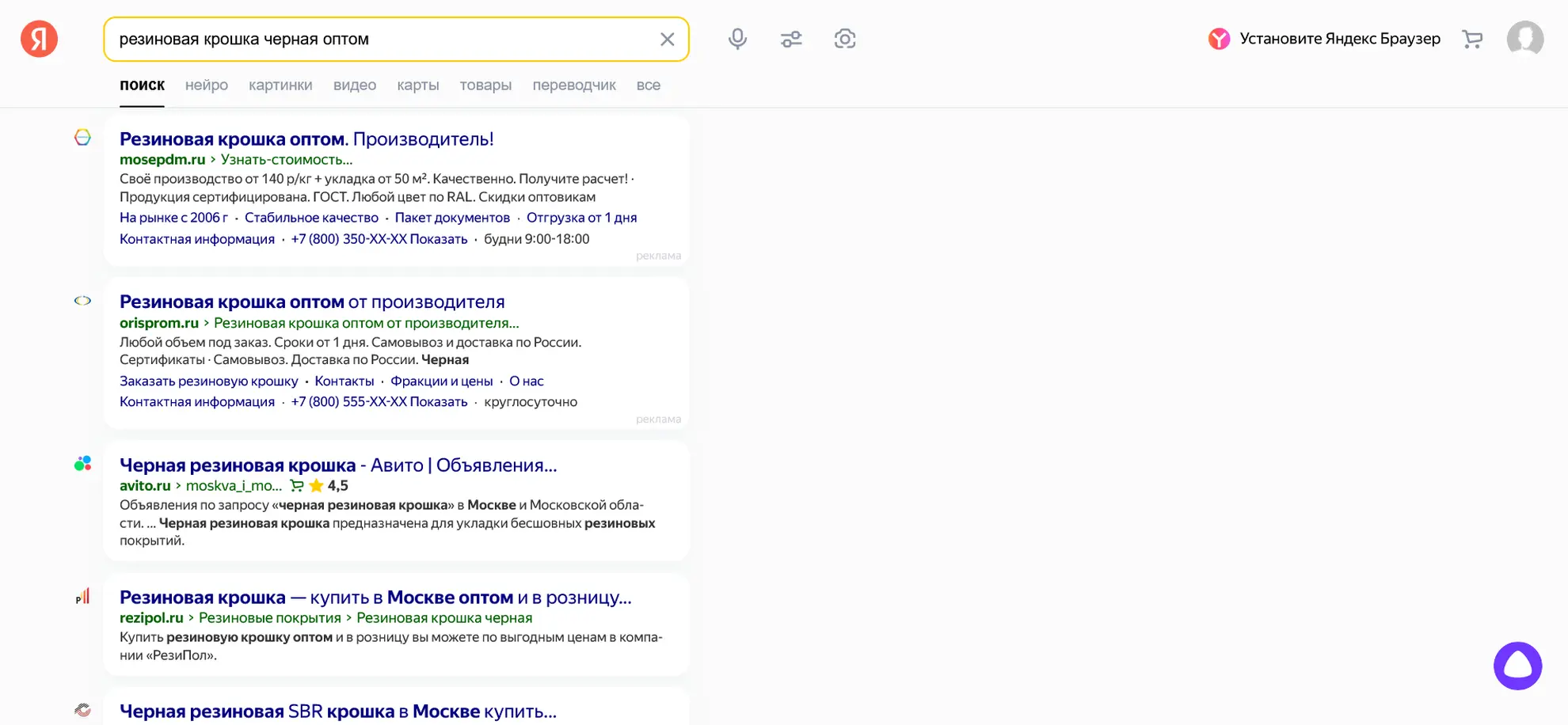Image resolution: width=1568 pixels, height=725 pixels.
Task: Open the shopping cart icon
Action: coord(1472,39)
